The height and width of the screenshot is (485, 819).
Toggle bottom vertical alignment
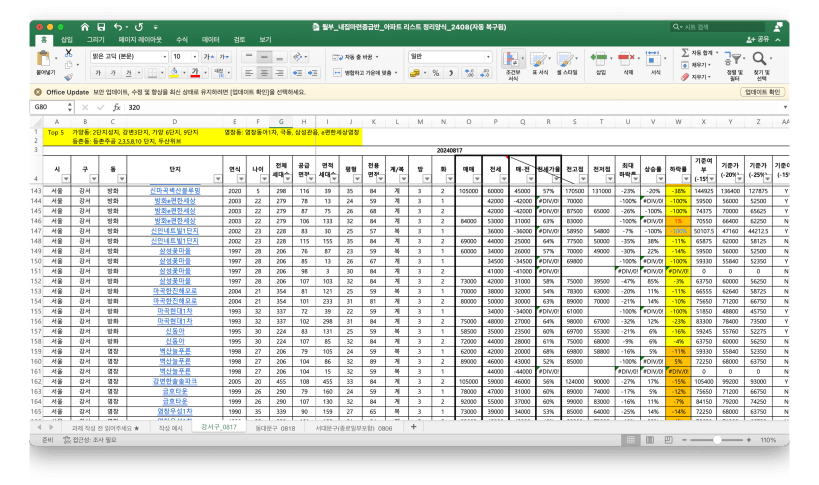pyautogui.click(x=280, y=56)
